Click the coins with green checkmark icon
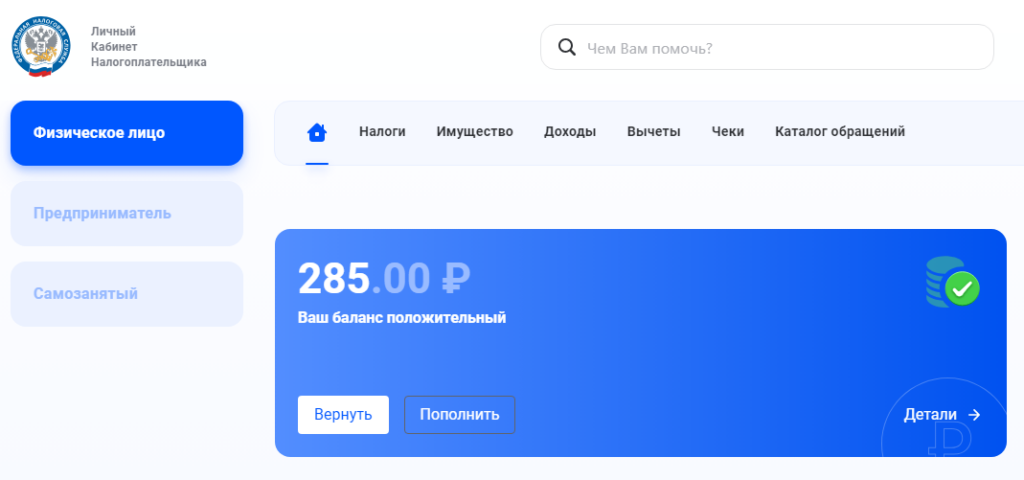The image size is (1024, 480). pos(952,283)
